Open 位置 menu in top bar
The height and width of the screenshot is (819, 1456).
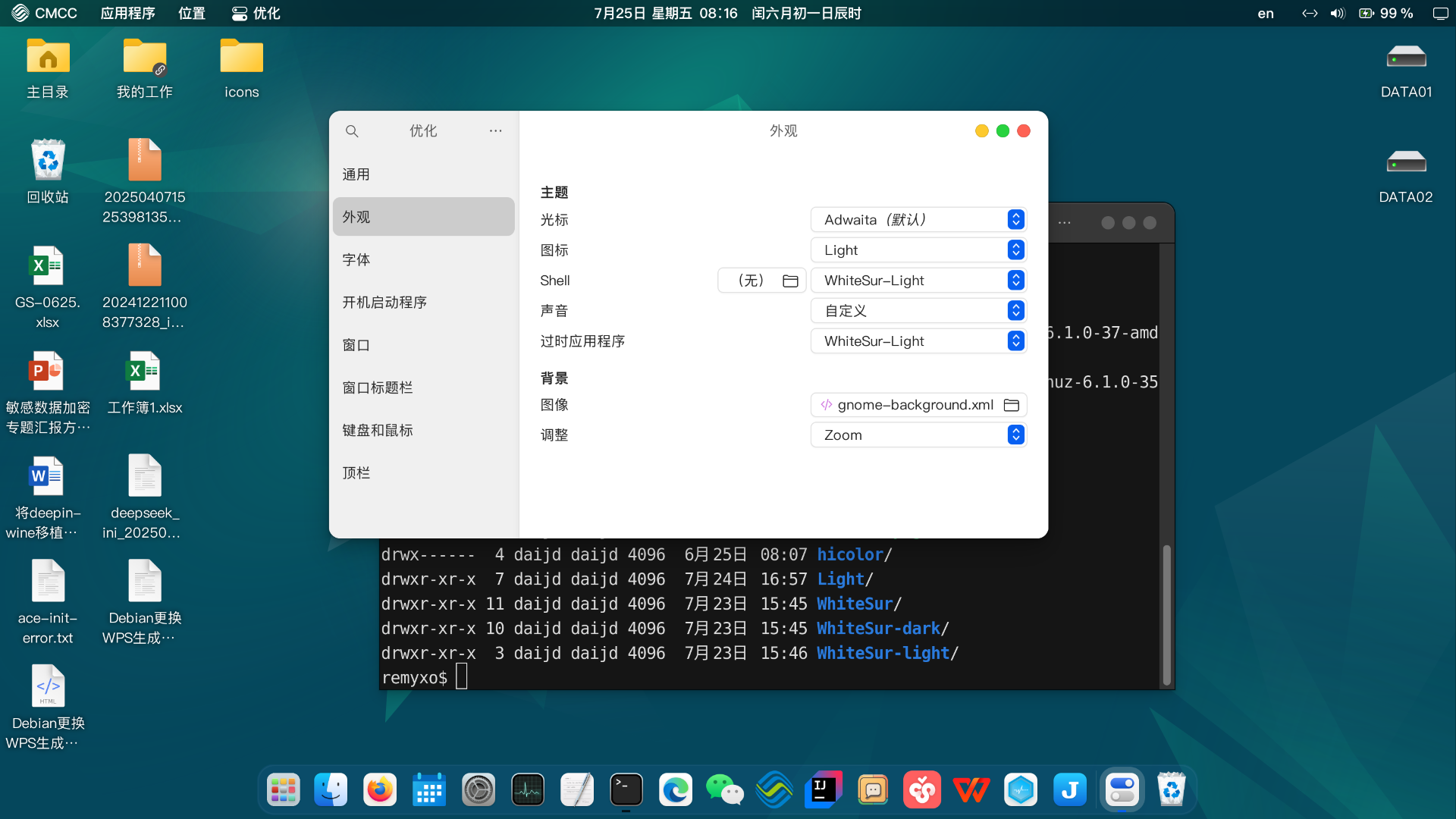coord(192,13)
